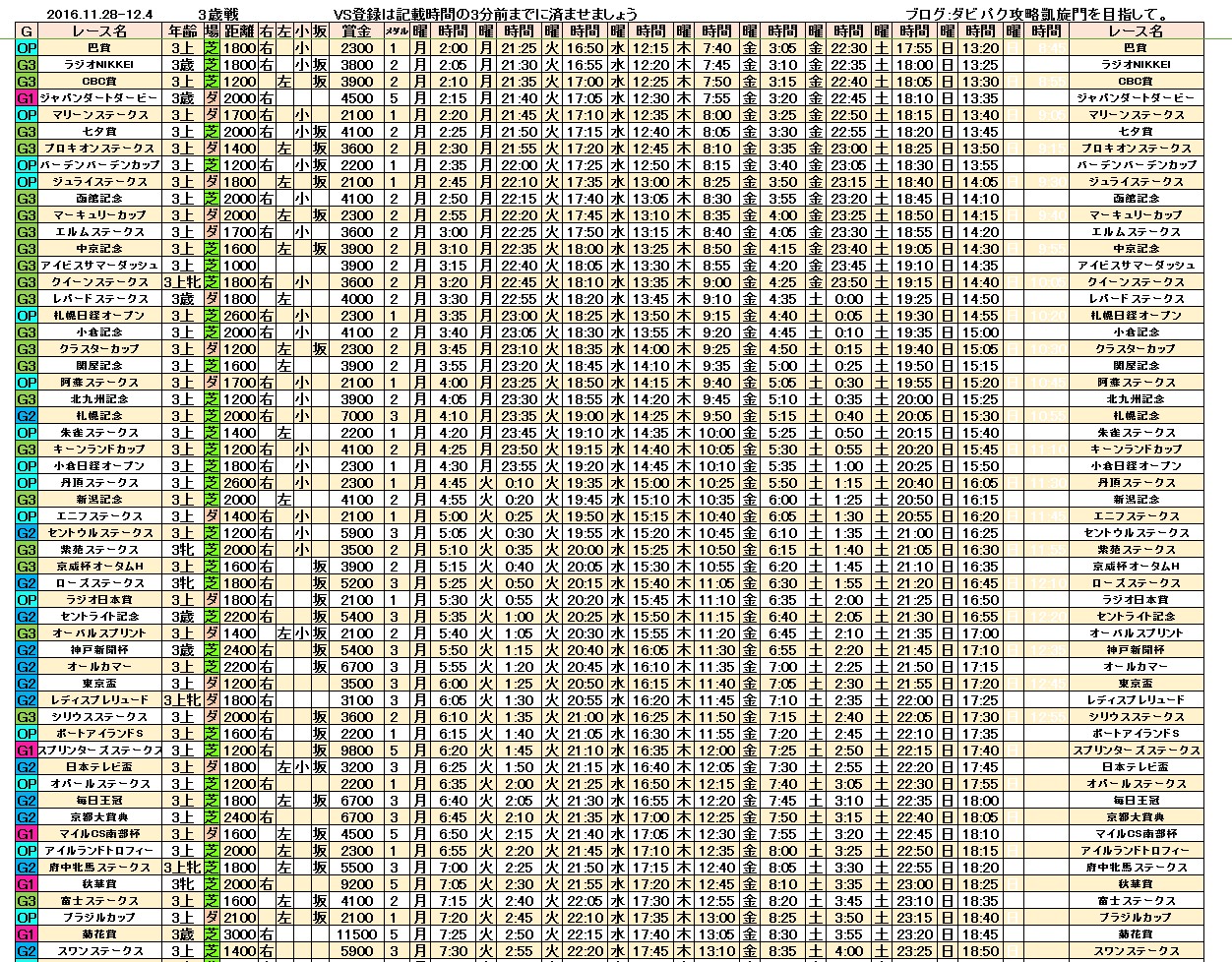Click distance 2600 in 札幌日経オープン row
This screenshot has height=962, width=1232.
(239, 316)
